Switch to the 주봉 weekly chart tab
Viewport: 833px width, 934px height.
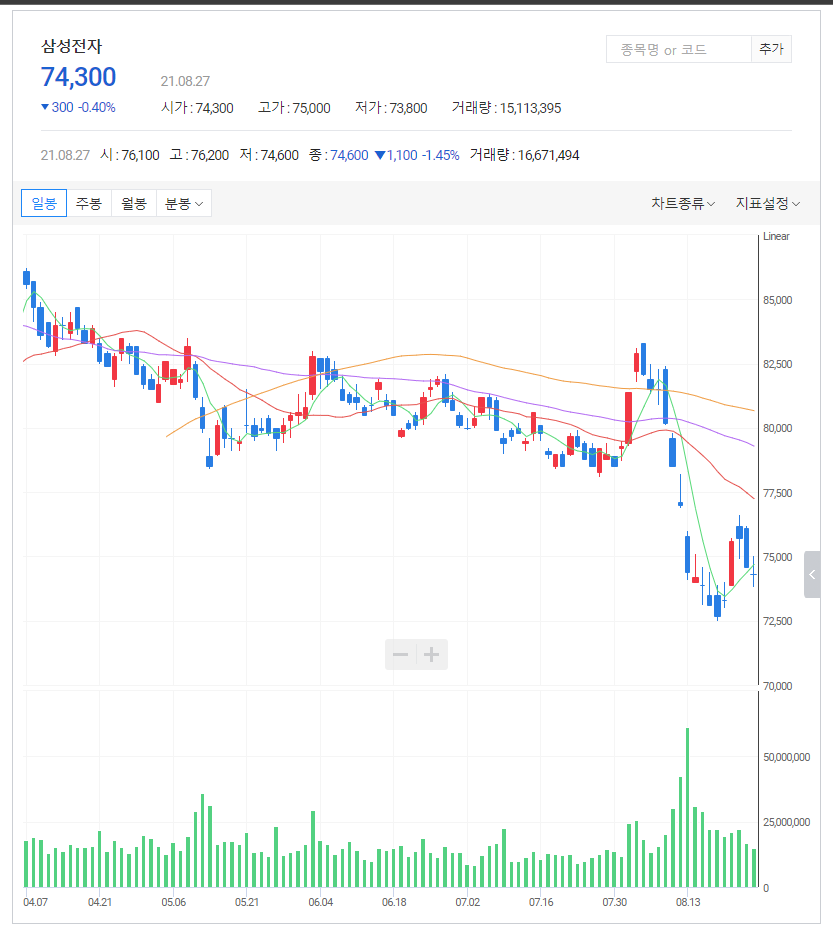(x=89, y=203)
